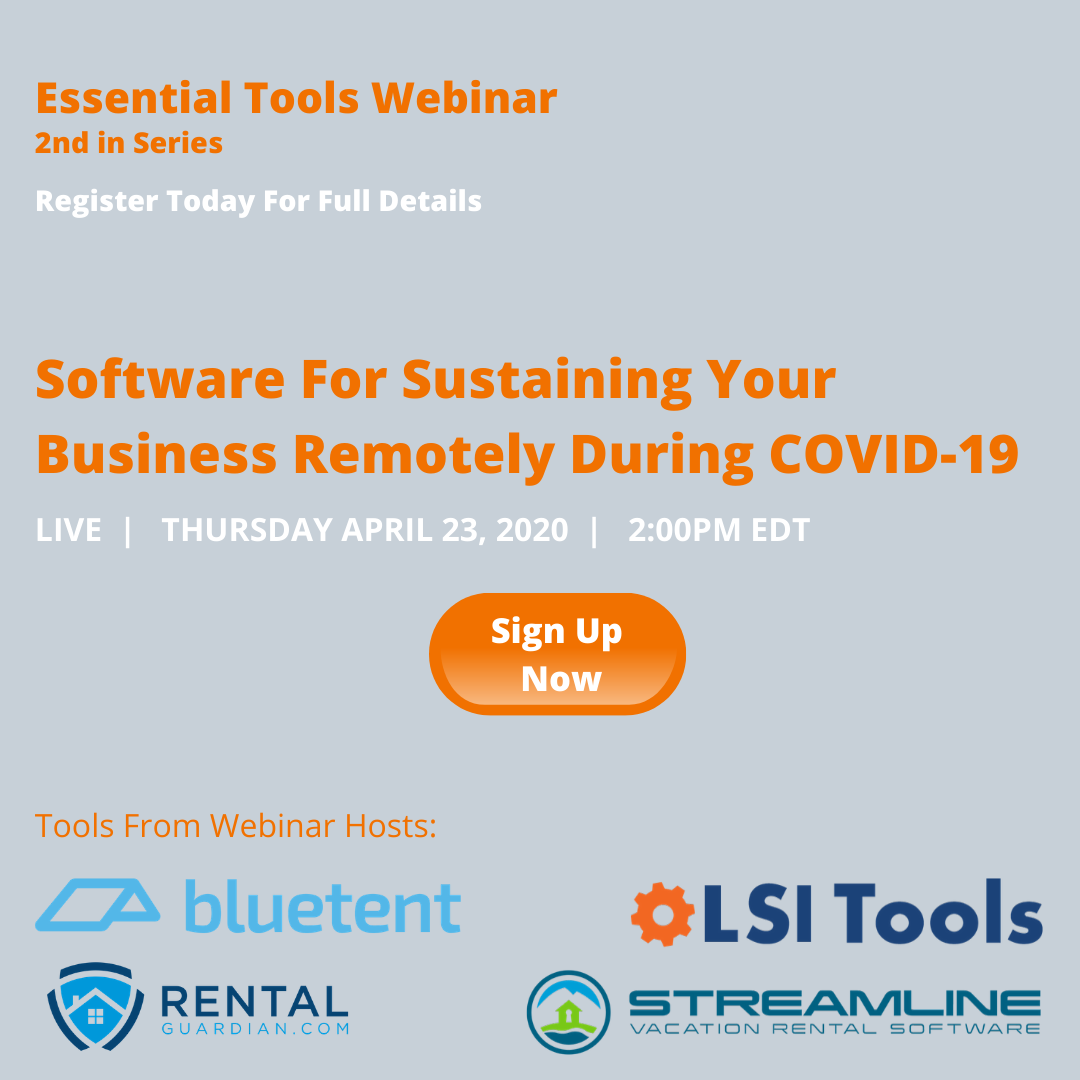Click the RENTAL GUARDIAN.COM text
The height and width of the screenshot is (1080, 1080).
point(255,1010)
